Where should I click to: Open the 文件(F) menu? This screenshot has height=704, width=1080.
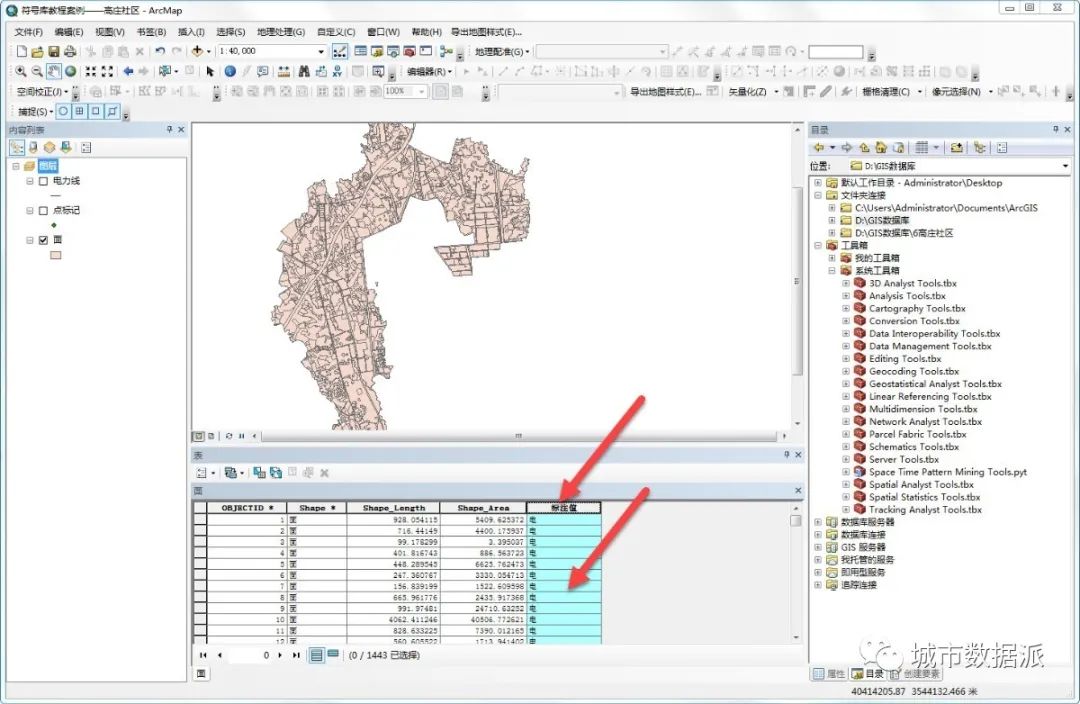coord(28,32)
